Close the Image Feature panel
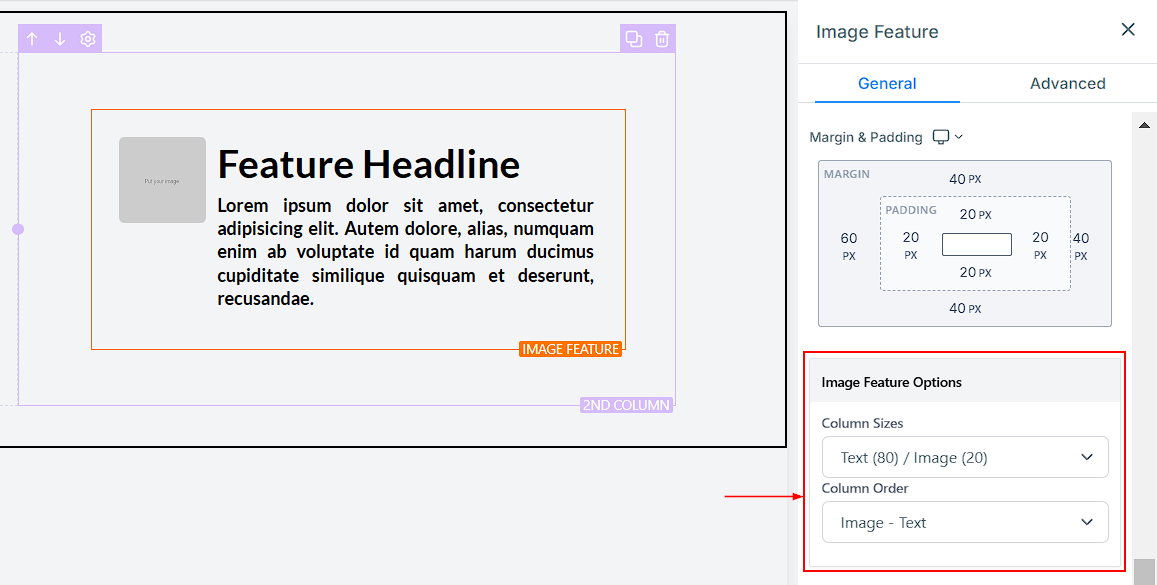The width and height of the screenshot is (1157, 585). pyautogui.click(x=1128, y=30)
